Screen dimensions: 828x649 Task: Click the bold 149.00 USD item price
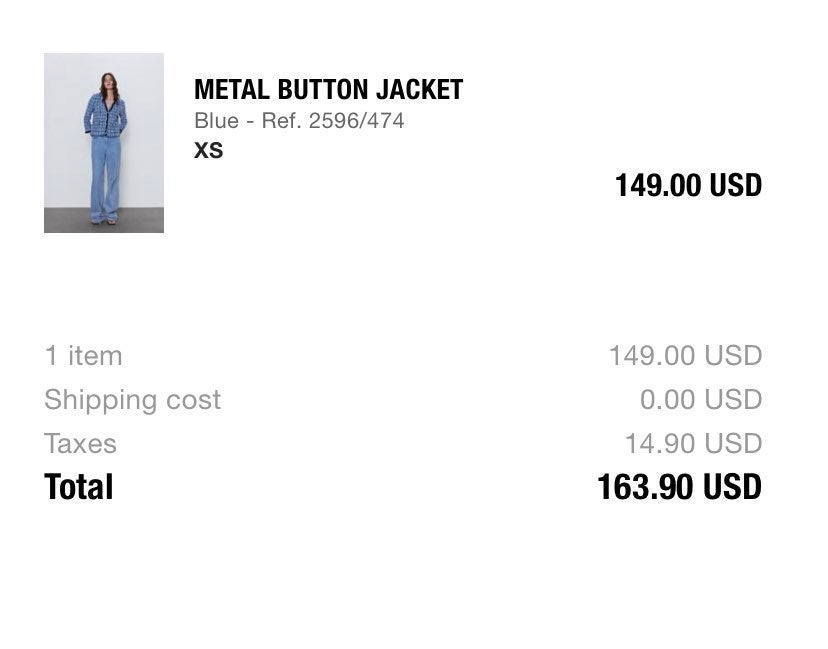click(x=688, y=185)
